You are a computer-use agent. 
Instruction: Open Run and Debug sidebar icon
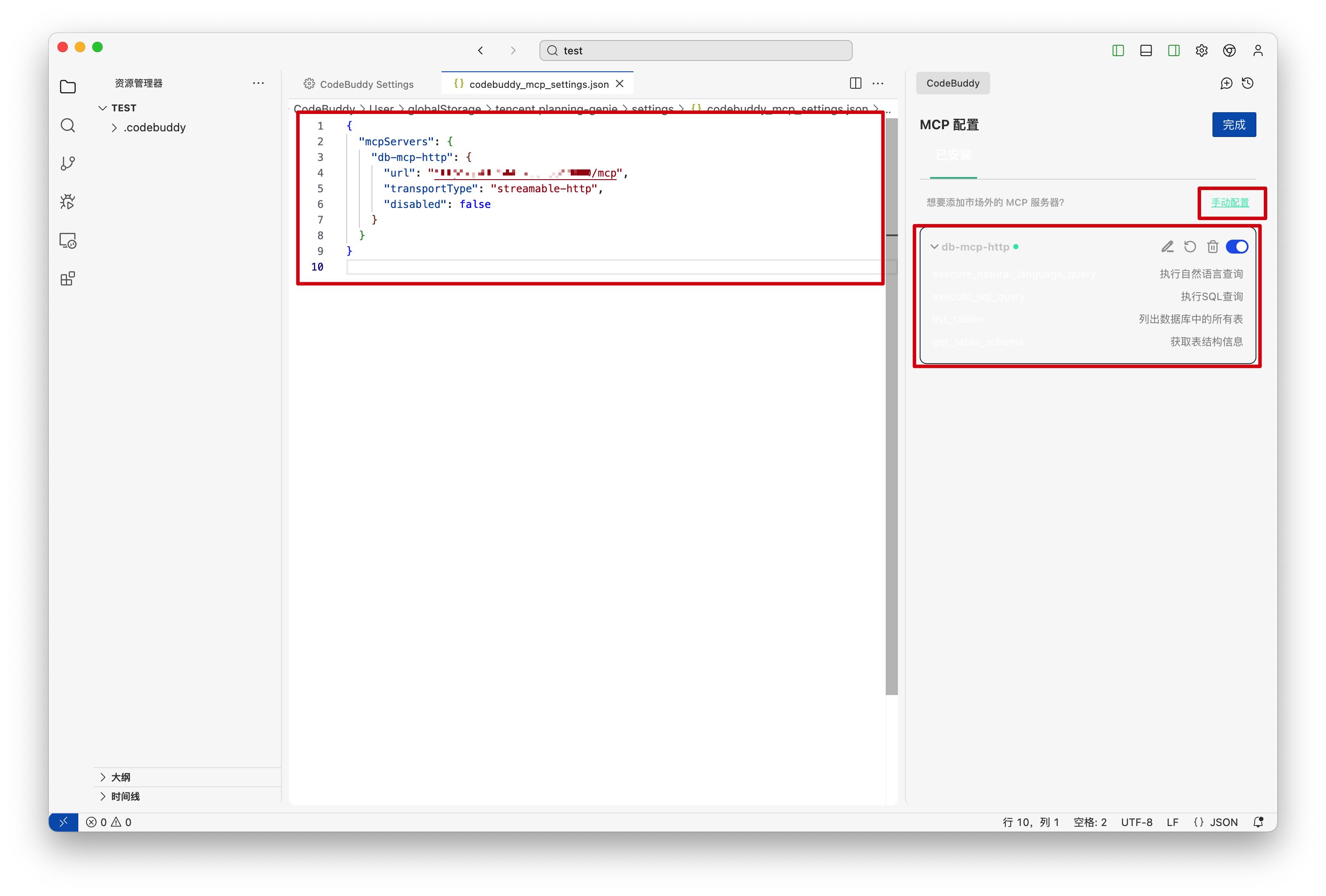point(68,202)
